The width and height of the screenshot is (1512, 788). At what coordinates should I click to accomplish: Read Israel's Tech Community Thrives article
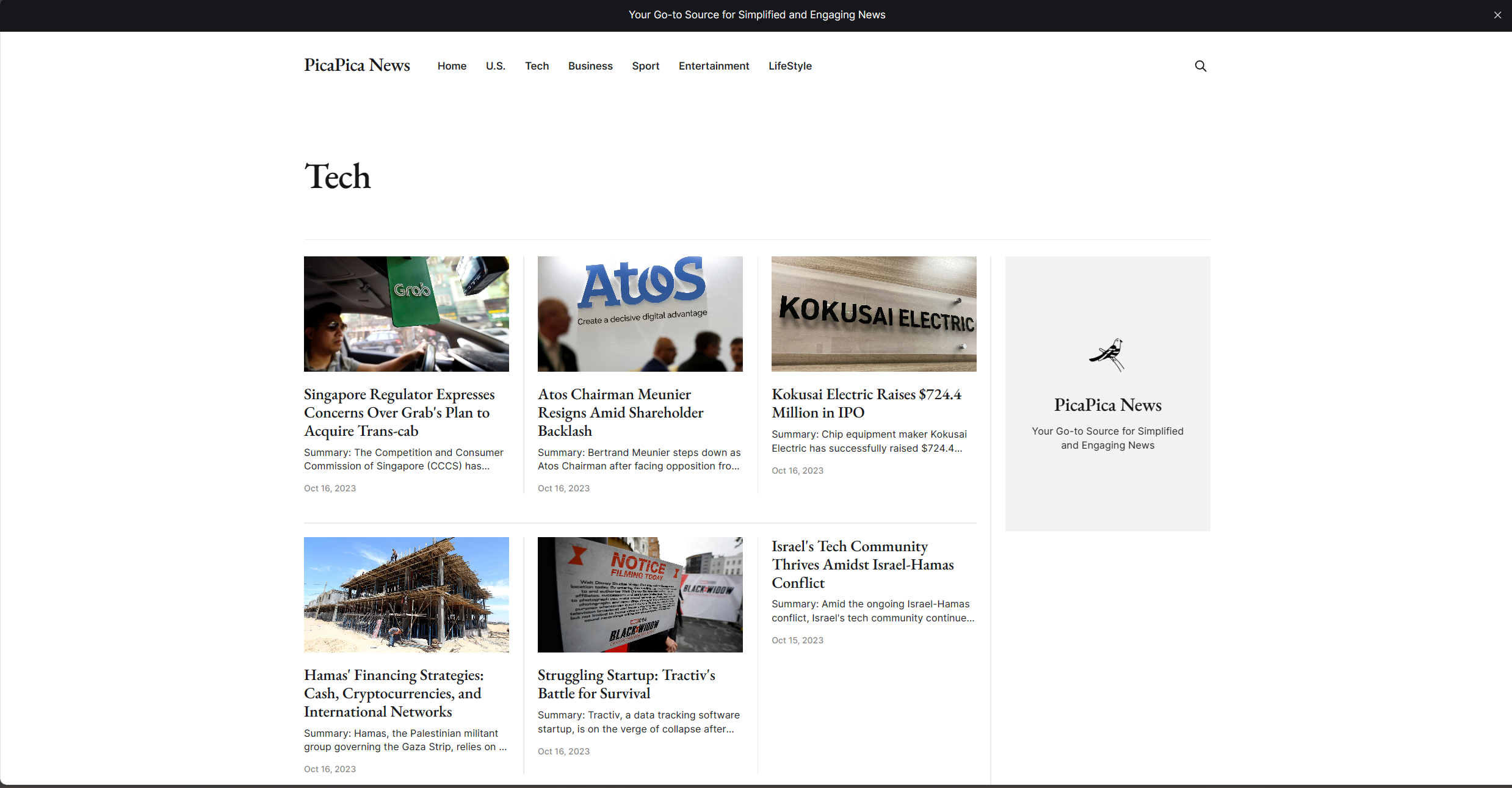(x=863, y=565)
